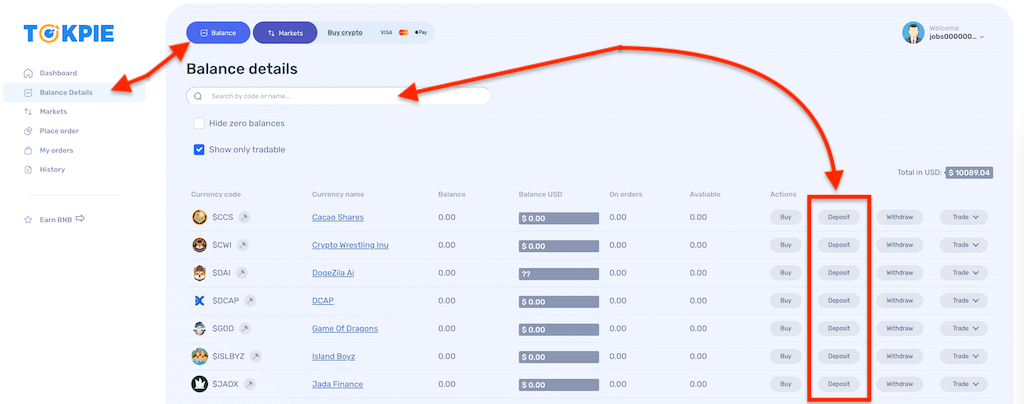Image resolution: width=1024 pixels, height=404 pixels.
Task: Open the Trade dropdown for $DCAP
Action: (963, 300)
